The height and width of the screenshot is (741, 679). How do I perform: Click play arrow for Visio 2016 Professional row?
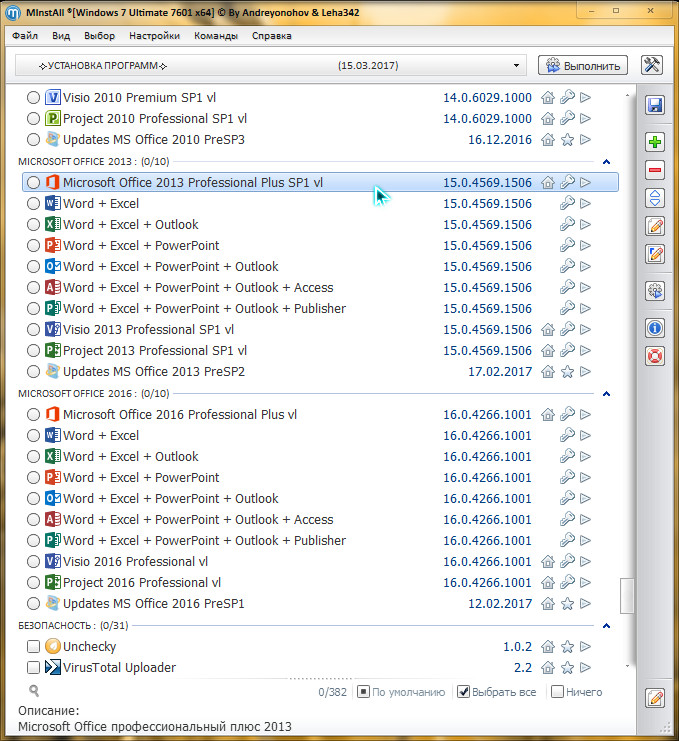585,561
